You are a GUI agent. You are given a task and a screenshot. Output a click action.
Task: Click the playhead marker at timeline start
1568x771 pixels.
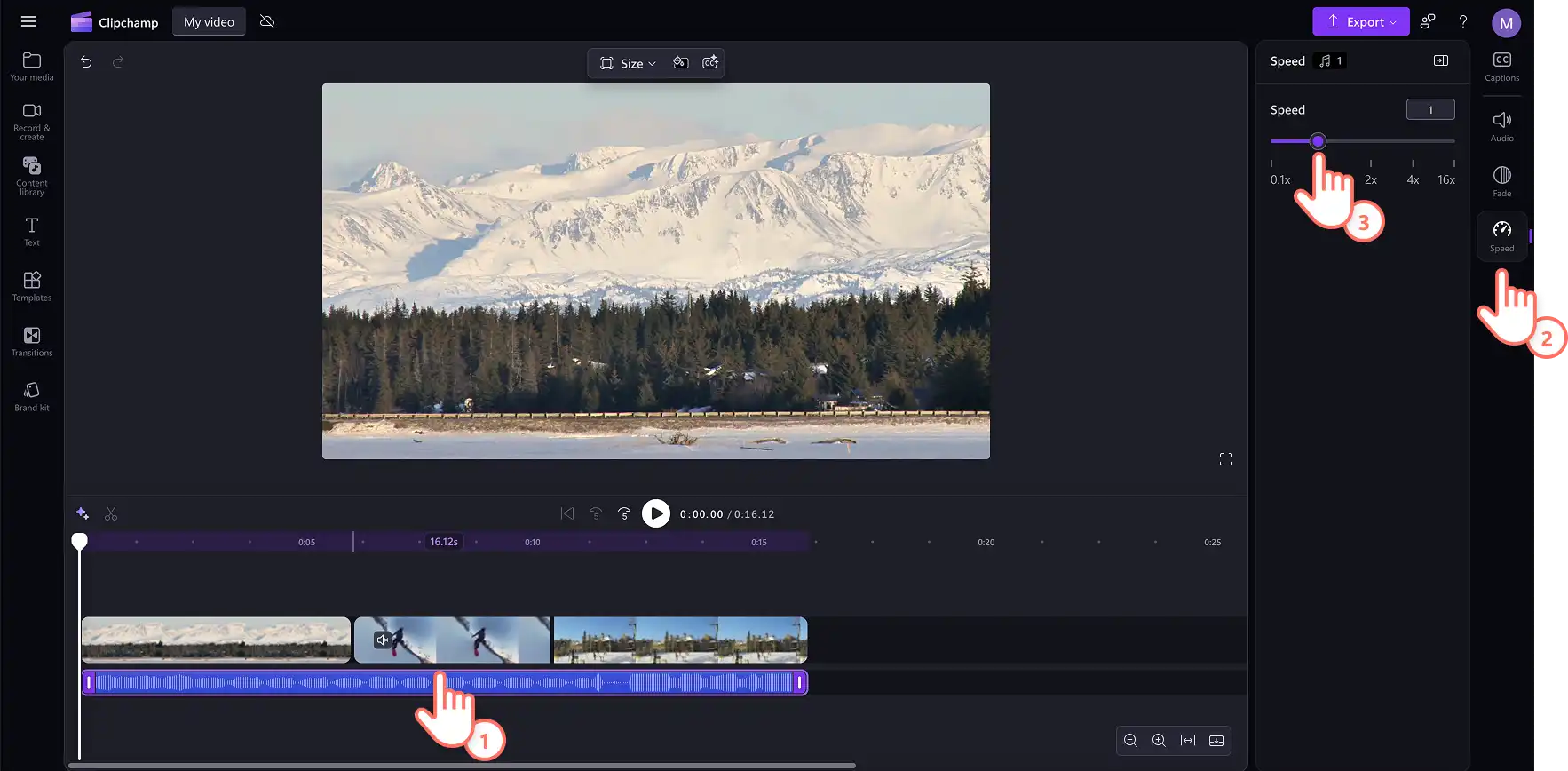[x=79, y=540]
